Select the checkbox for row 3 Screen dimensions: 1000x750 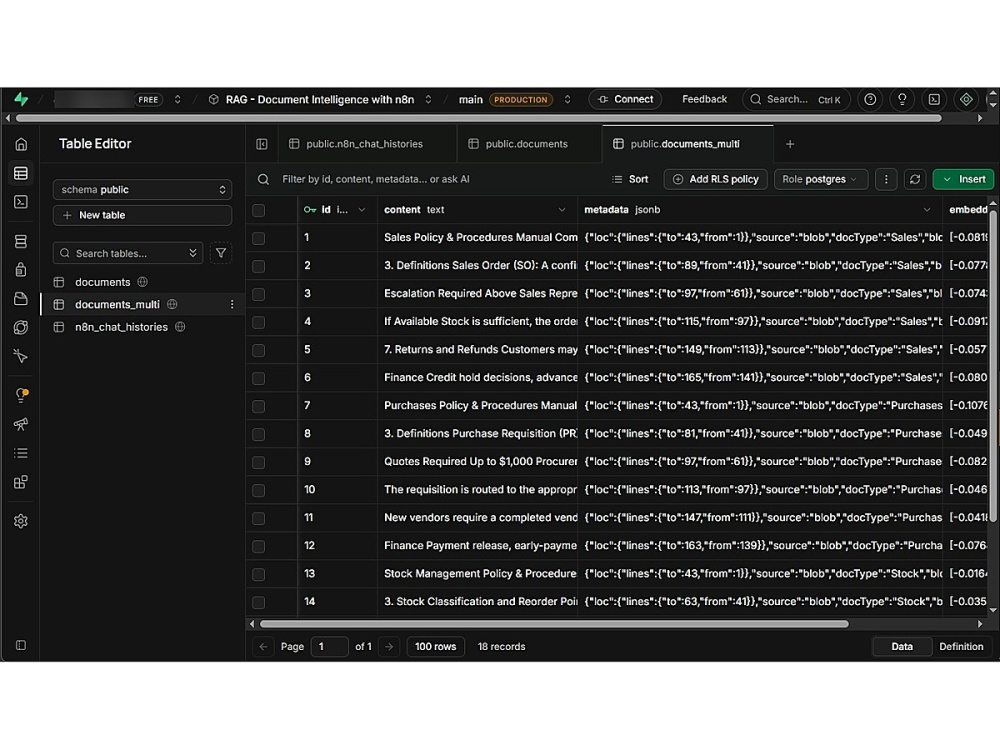coord(258,295)
